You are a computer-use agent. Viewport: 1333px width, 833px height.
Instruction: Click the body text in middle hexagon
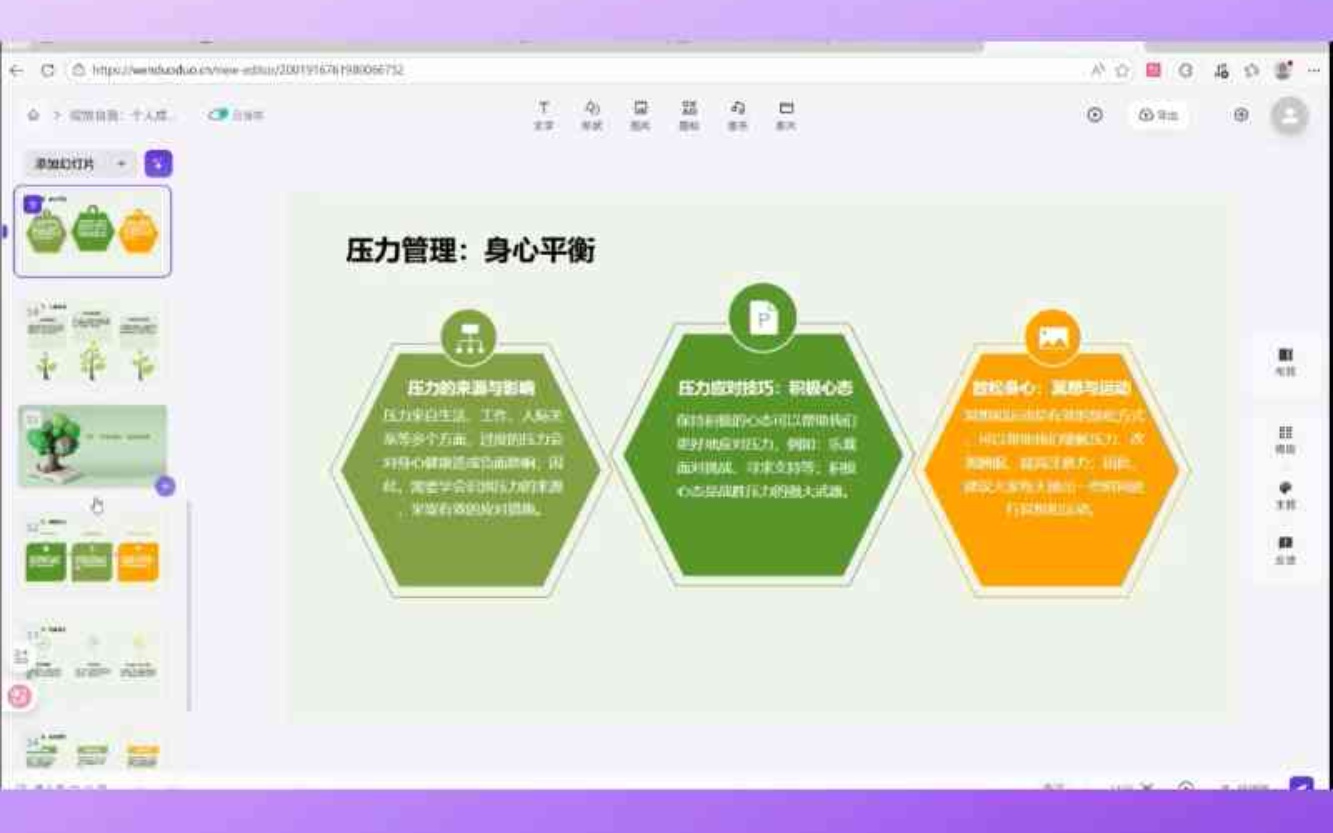[x=765, y=455]
